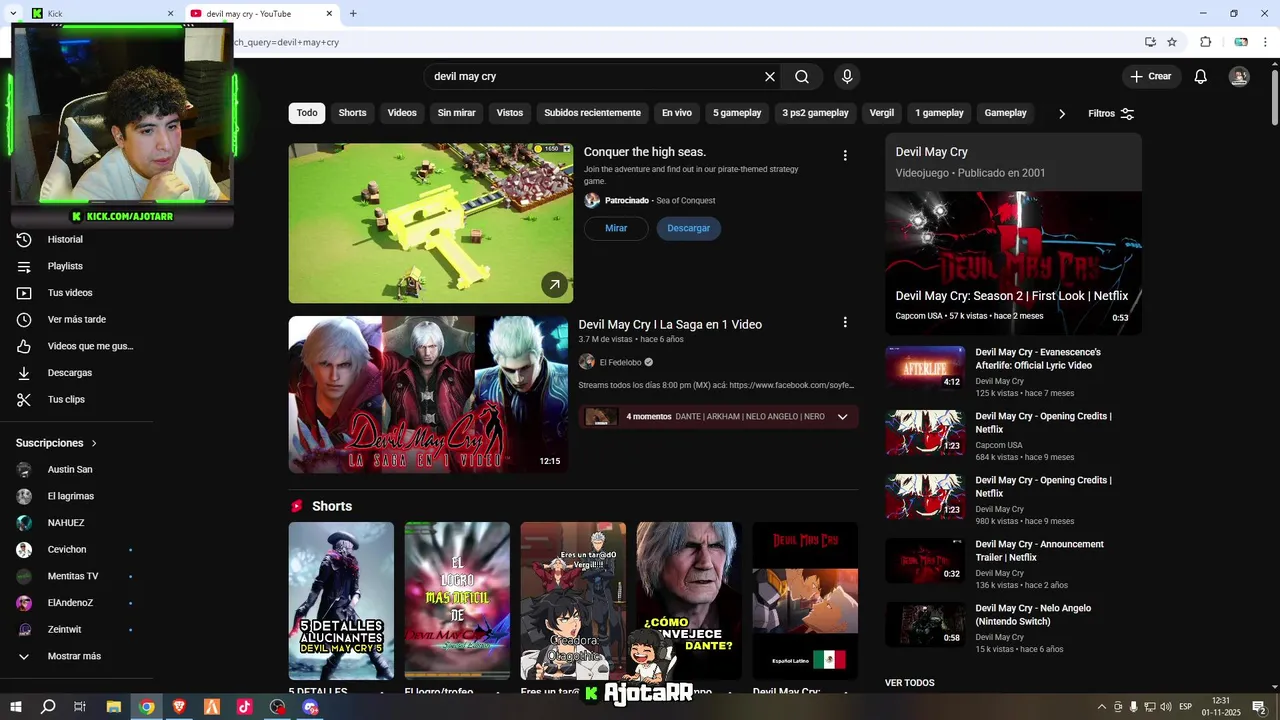Click the Mirar button on the ad
This screenshot has height=720, width=1280.
click(616, 228)
